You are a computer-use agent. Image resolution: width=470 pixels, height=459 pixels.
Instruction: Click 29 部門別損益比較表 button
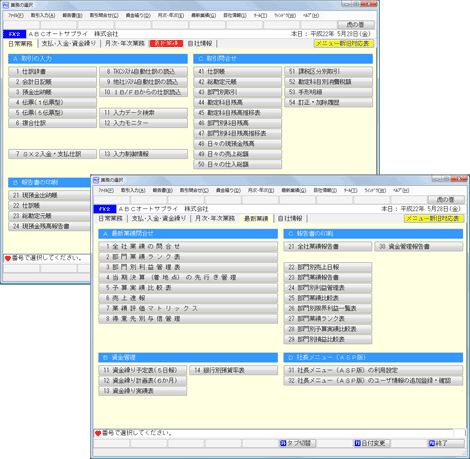point(328,339)
